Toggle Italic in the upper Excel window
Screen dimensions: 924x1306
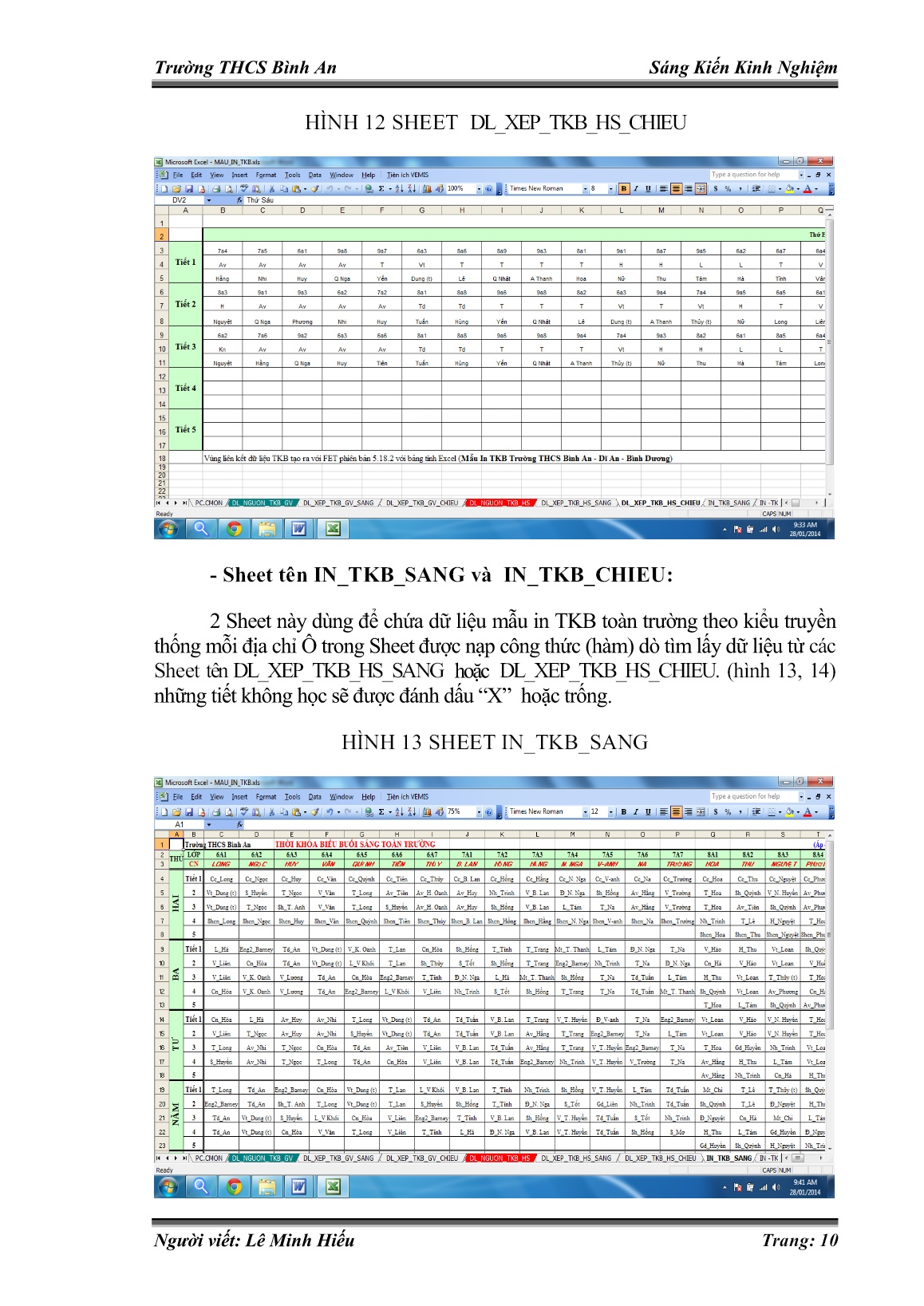pos(636,189)
